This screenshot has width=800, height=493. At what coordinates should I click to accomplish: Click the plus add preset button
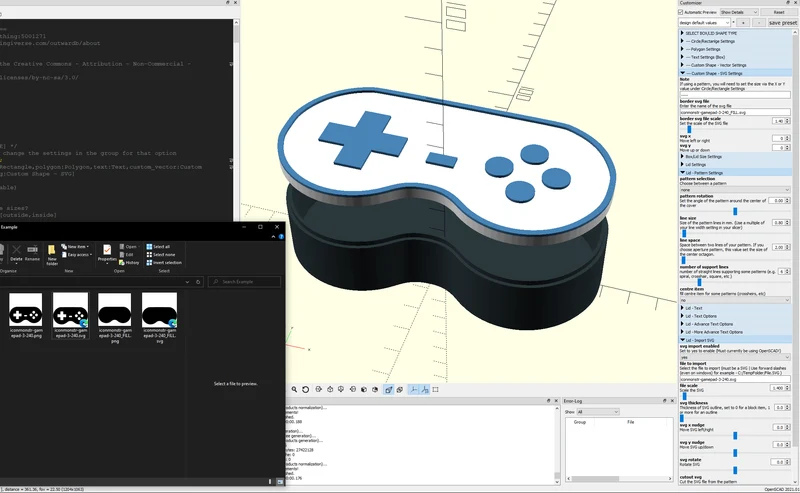743,23
